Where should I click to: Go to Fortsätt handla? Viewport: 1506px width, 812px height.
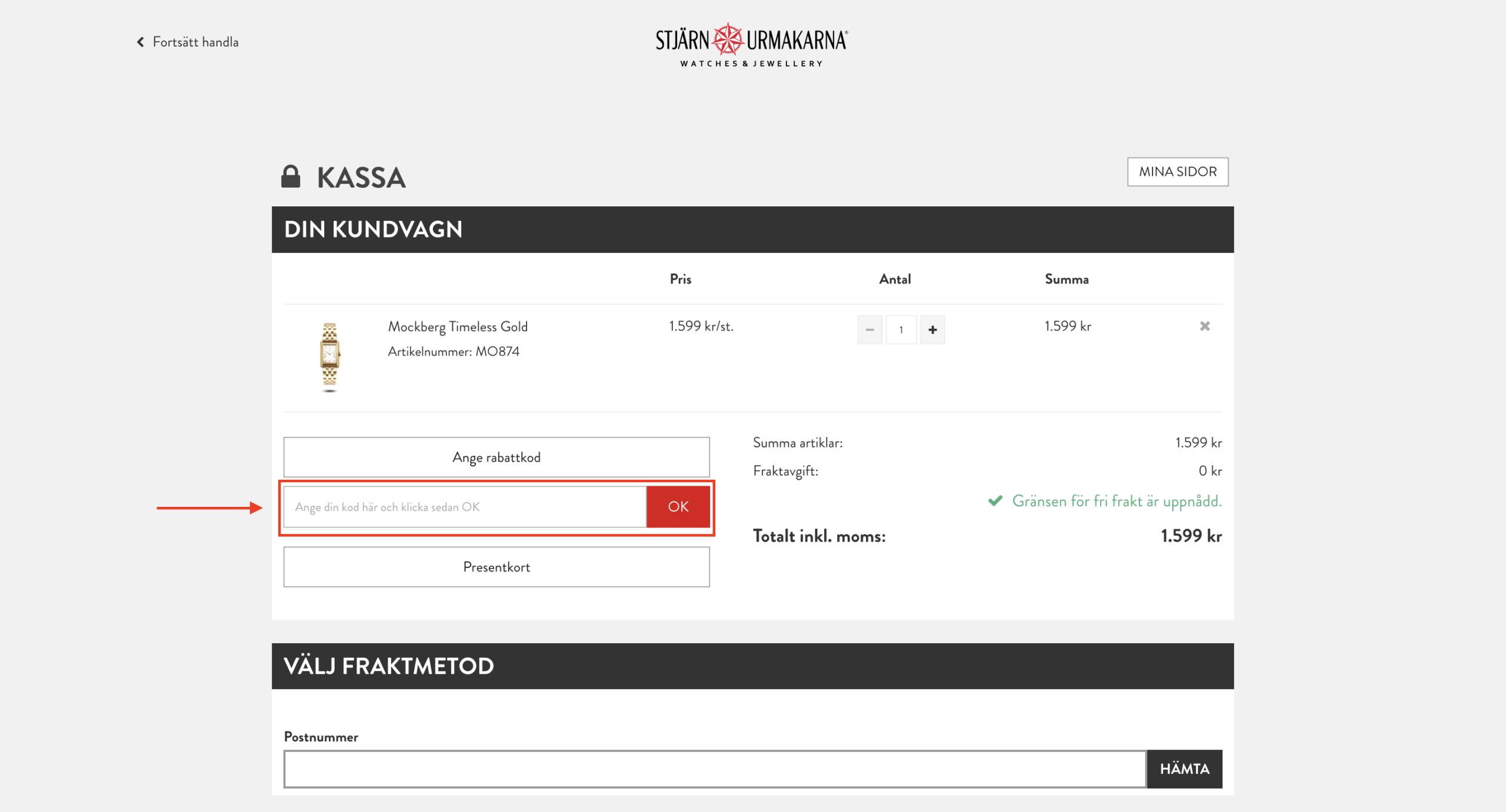[x=195, y=42]
